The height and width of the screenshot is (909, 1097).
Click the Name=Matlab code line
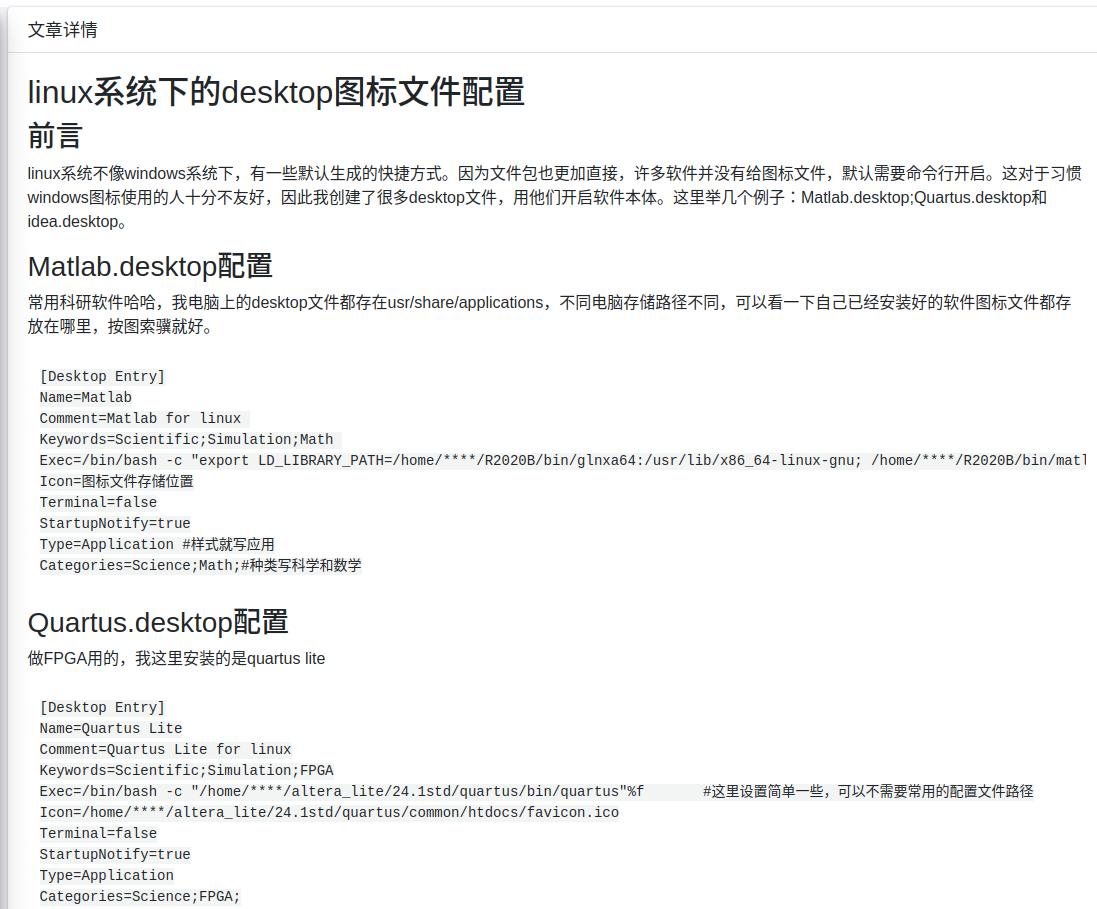85,397
